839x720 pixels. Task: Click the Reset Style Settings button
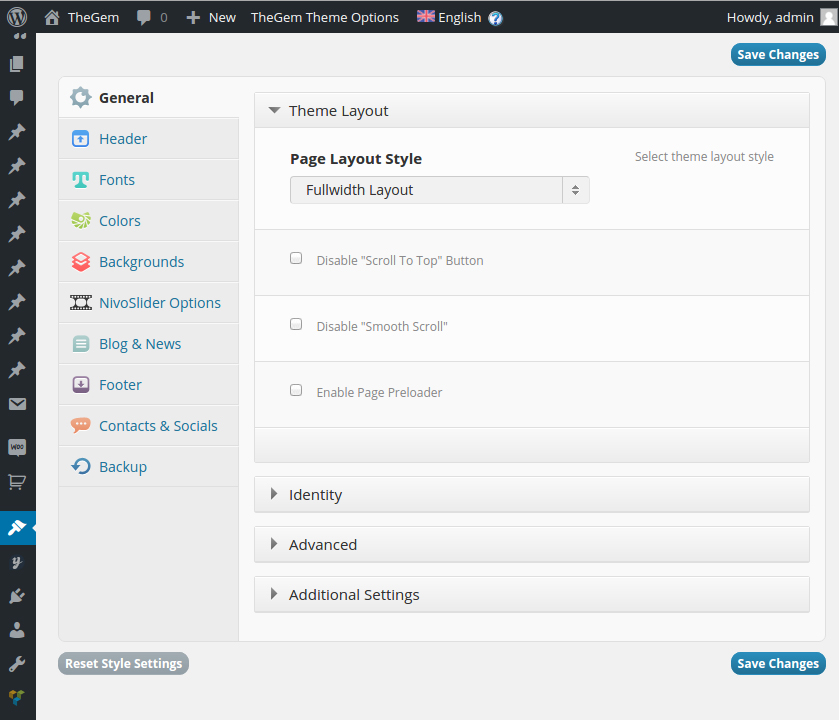123,663
